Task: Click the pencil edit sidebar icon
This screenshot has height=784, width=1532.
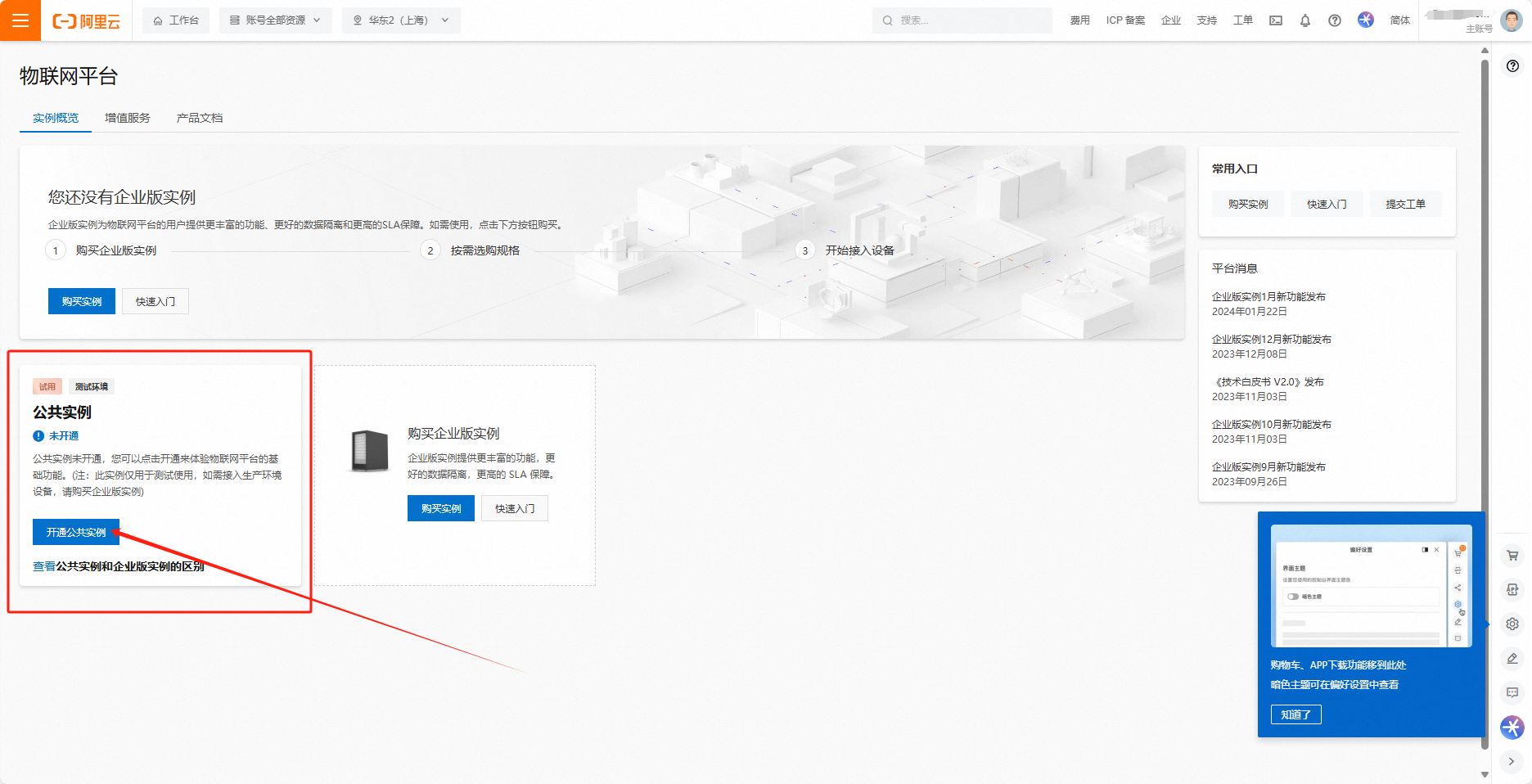Action: pos(1512,658)
